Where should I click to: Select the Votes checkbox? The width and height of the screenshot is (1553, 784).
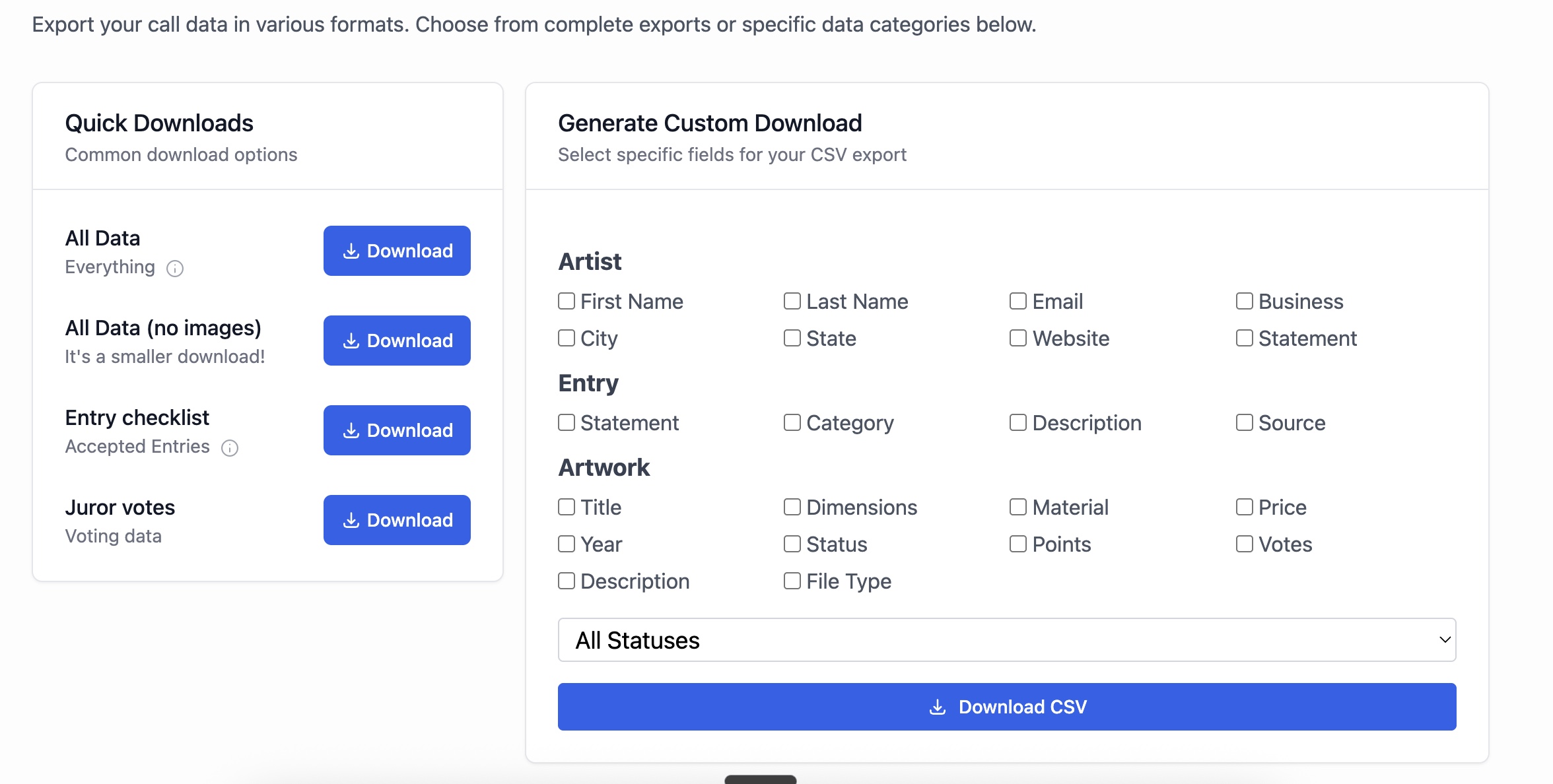1245,544
